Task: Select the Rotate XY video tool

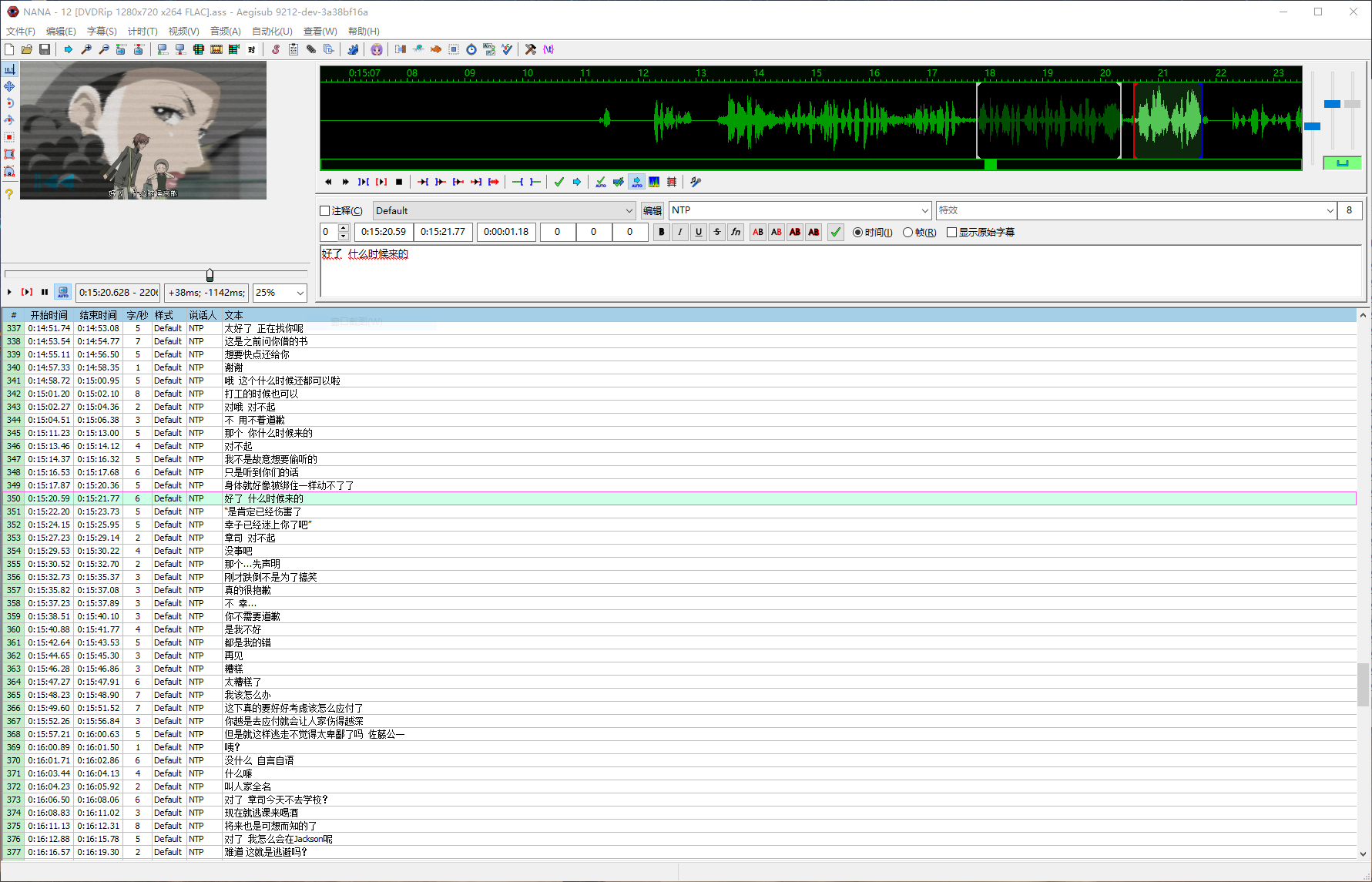Action: coord(9,120)
